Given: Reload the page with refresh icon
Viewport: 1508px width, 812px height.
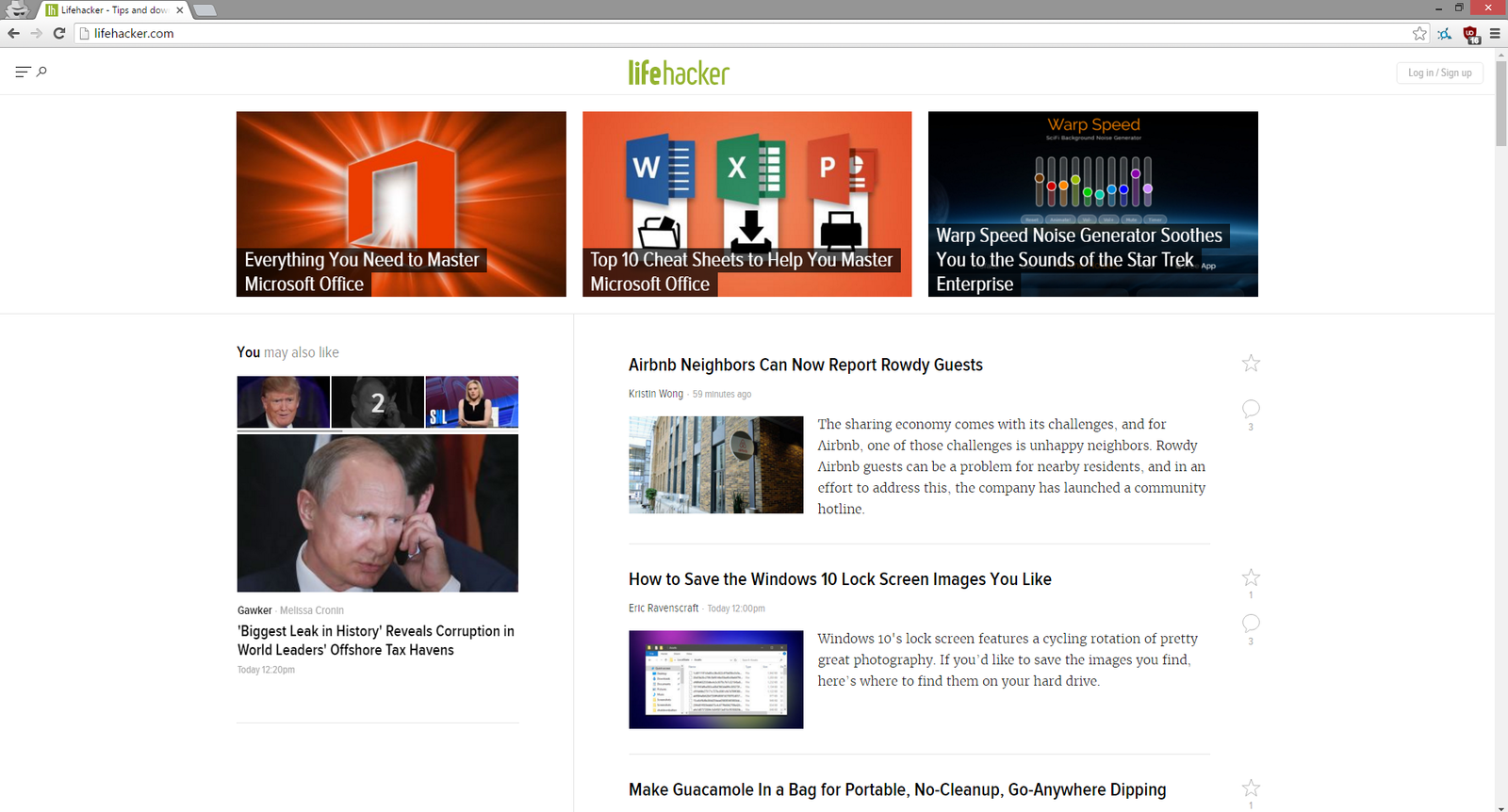Looking at the screenshot, I should (58, 33).
